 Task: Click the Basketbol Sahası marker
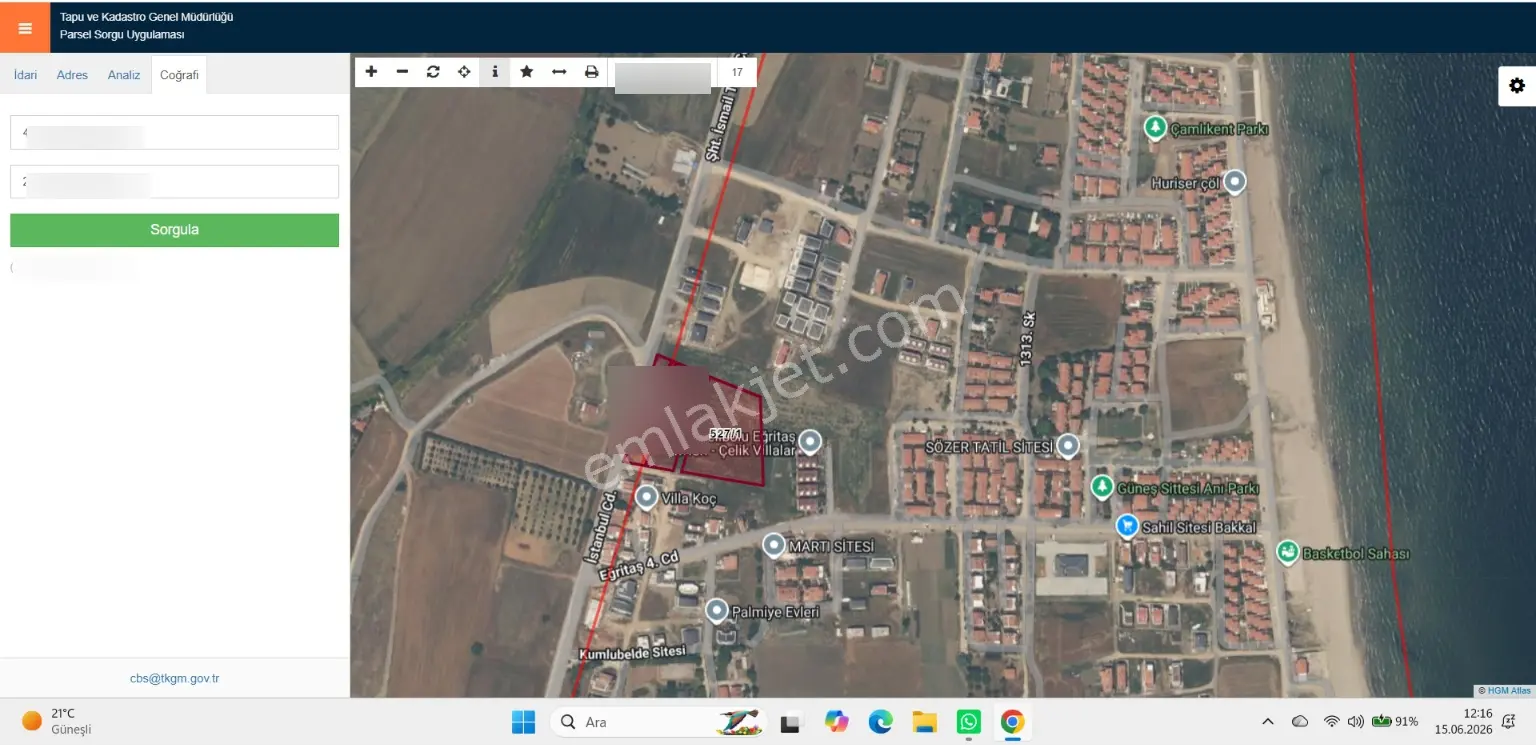[x=1287, y=552]
